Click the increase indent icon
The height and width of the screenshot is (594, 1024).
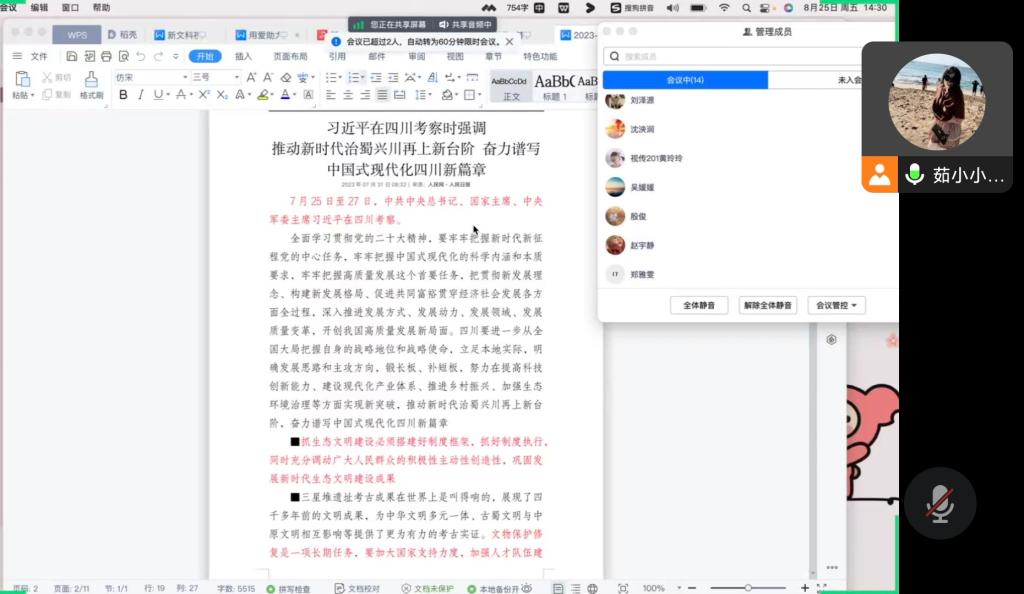pos(393,77)
